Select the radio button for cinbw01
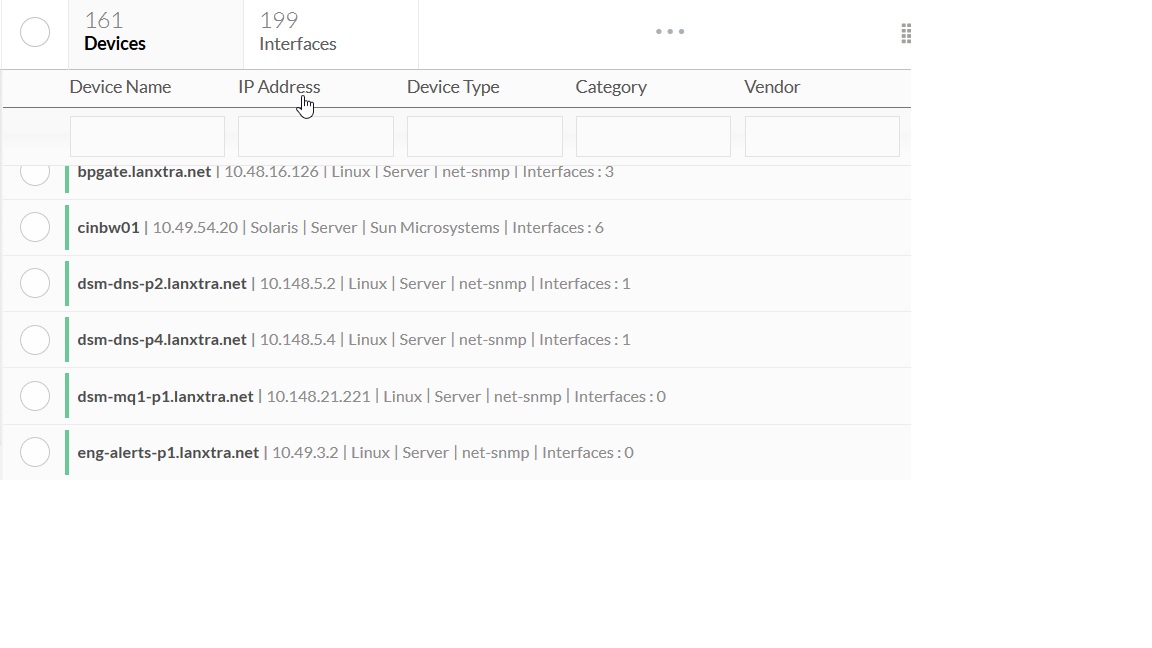 pyautogui.click(x=35, y=227)
